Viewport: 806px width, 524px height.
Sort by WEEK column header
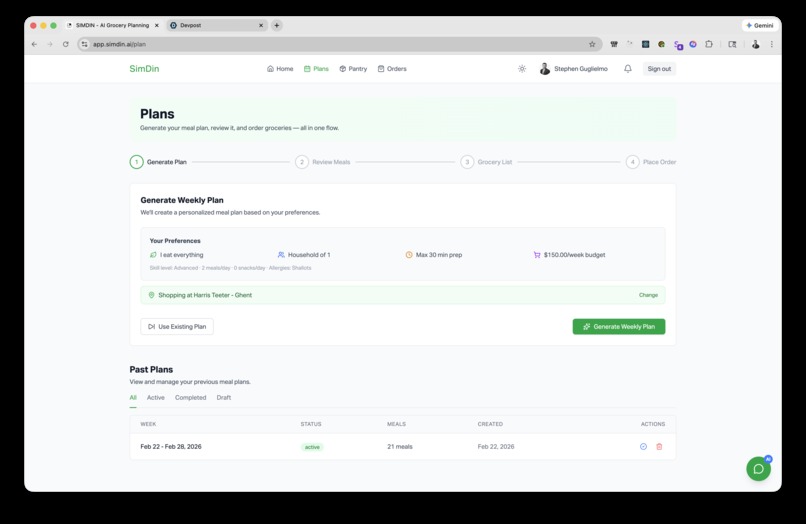[148, 424]
